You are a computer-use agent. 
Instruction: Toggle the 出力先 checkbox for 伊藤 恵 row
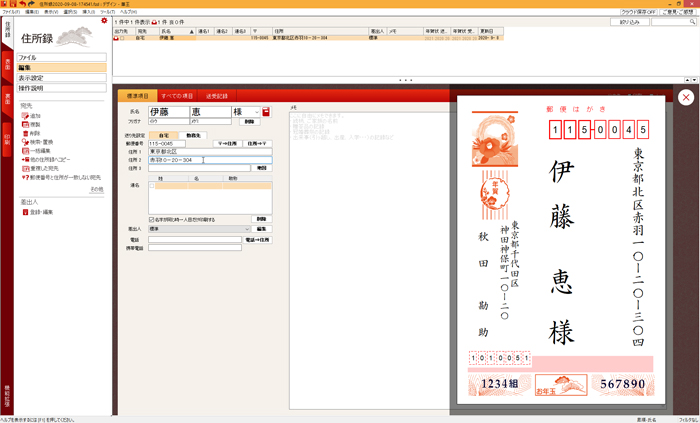(x=121, y=38)
